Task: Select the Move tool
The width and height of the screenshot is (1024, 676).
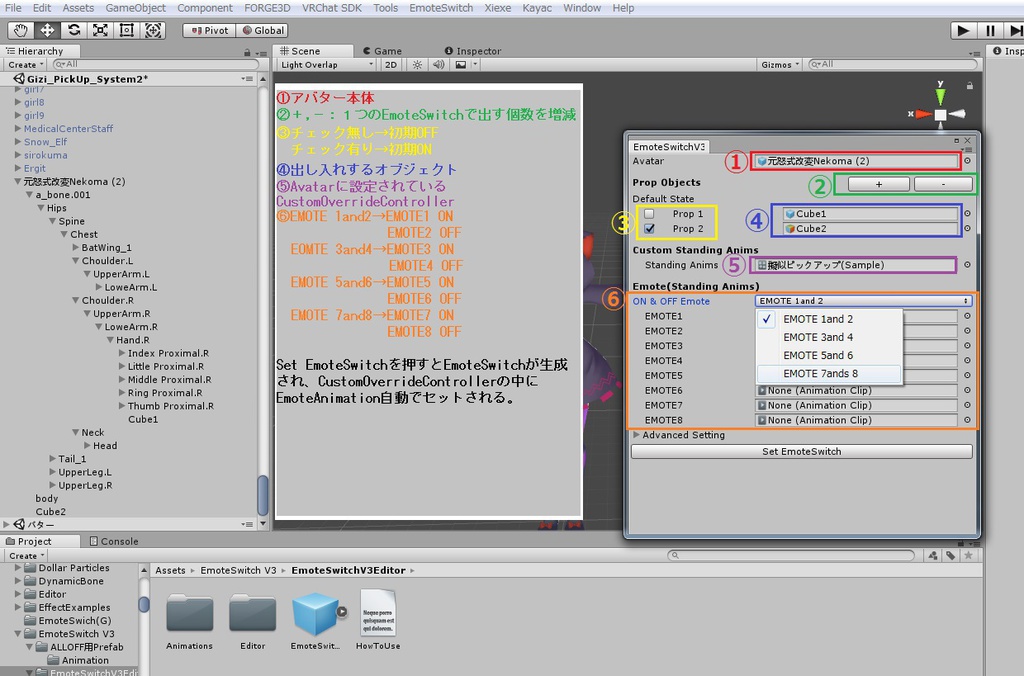Action: click(x=47, y=31)
